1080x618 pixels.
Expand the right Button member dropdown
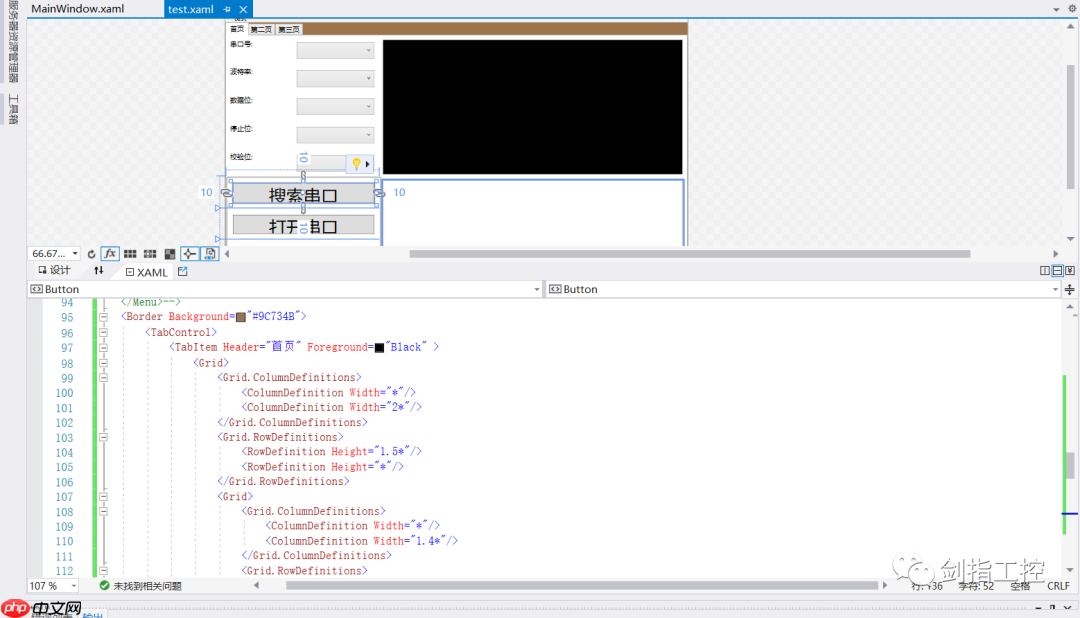1054,289
